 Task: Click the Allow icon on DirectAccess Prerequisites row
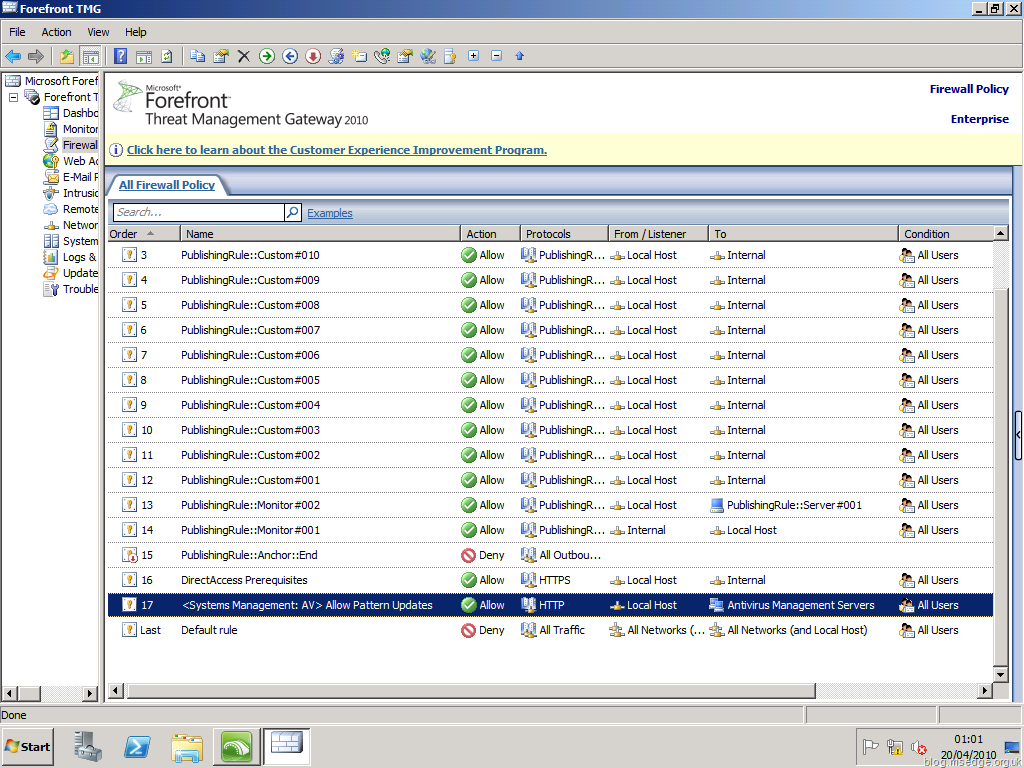[468, 580]
